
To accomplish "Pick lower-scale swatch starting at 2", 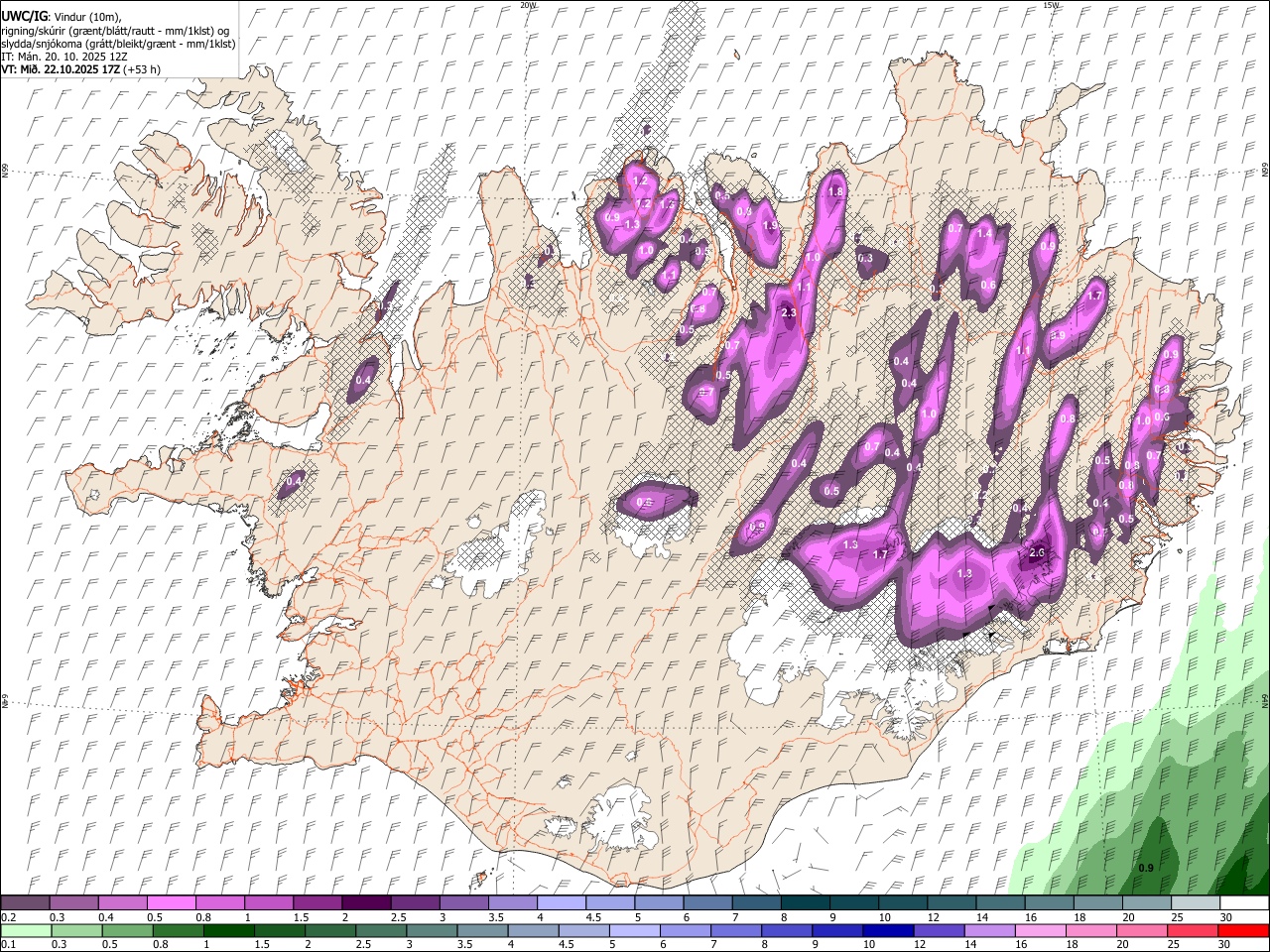I will [330, 931].
